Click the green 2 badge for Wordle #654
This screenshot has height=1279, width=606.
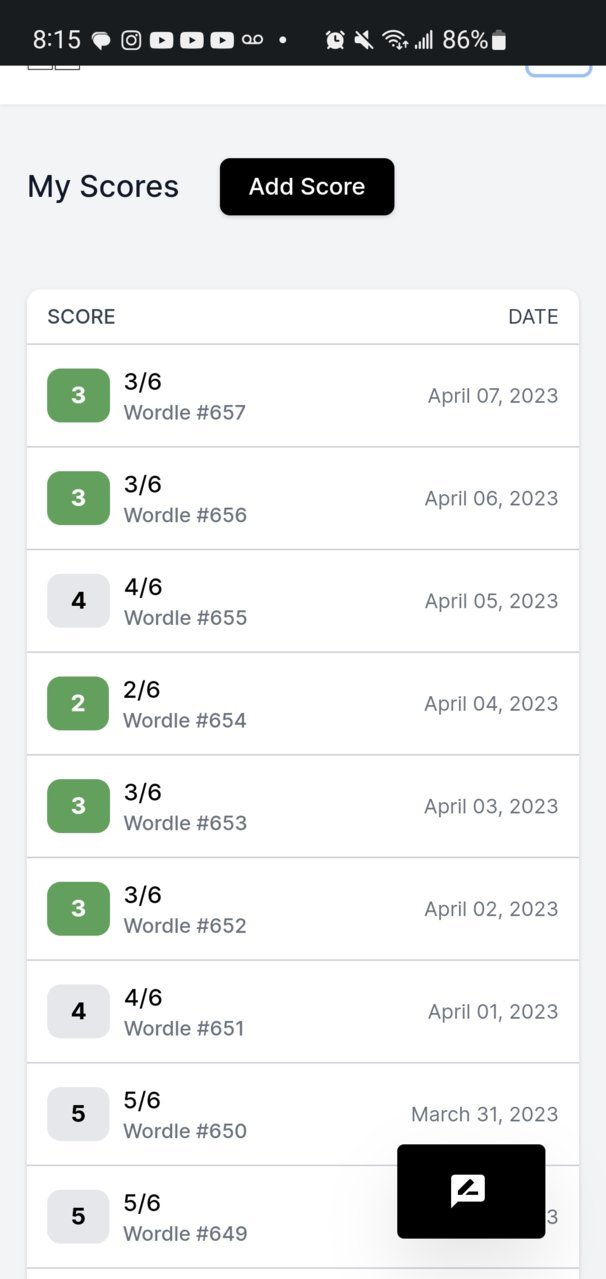tap(78, 703)
